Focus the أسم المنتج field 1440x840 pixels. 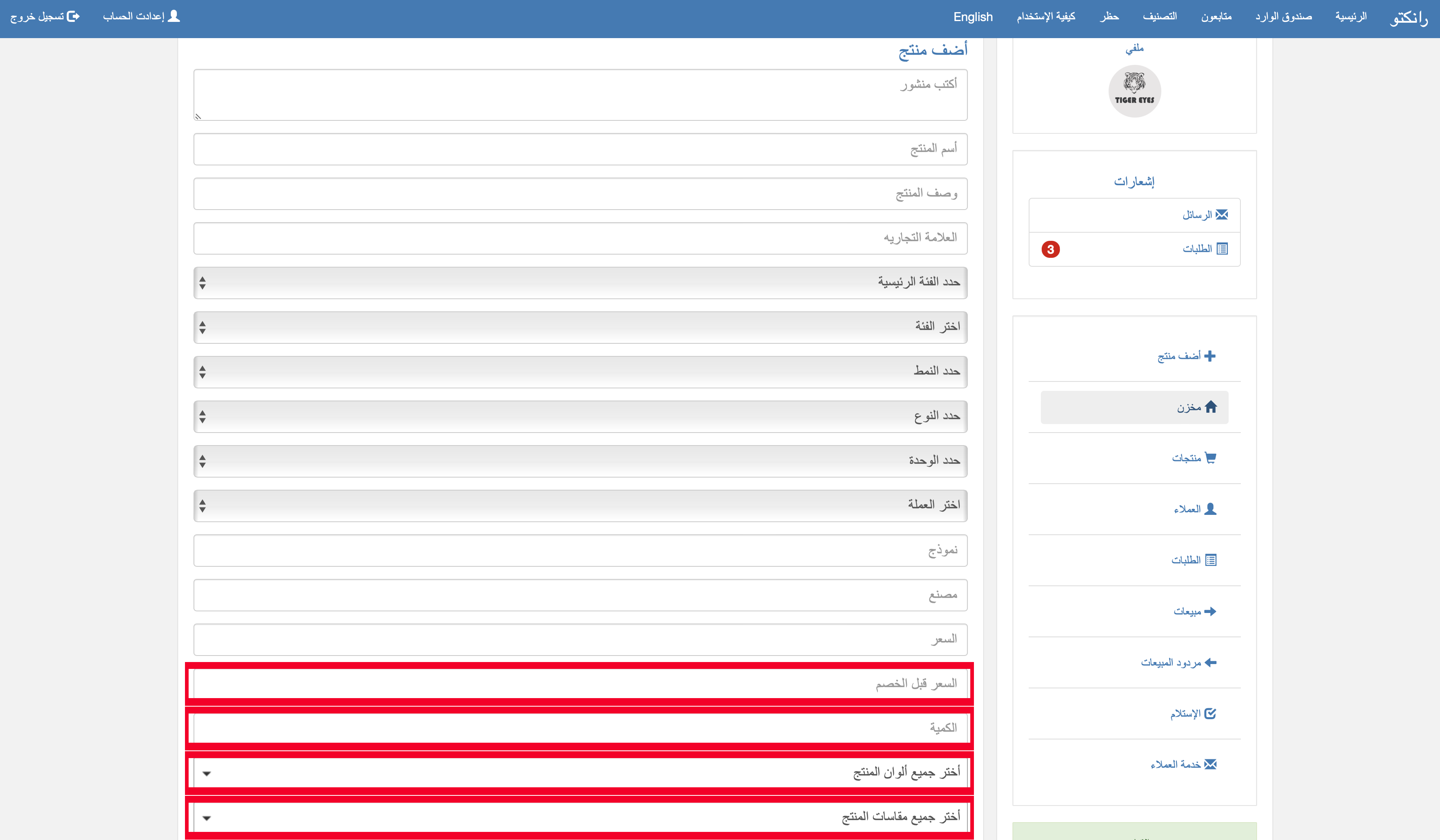580,149
